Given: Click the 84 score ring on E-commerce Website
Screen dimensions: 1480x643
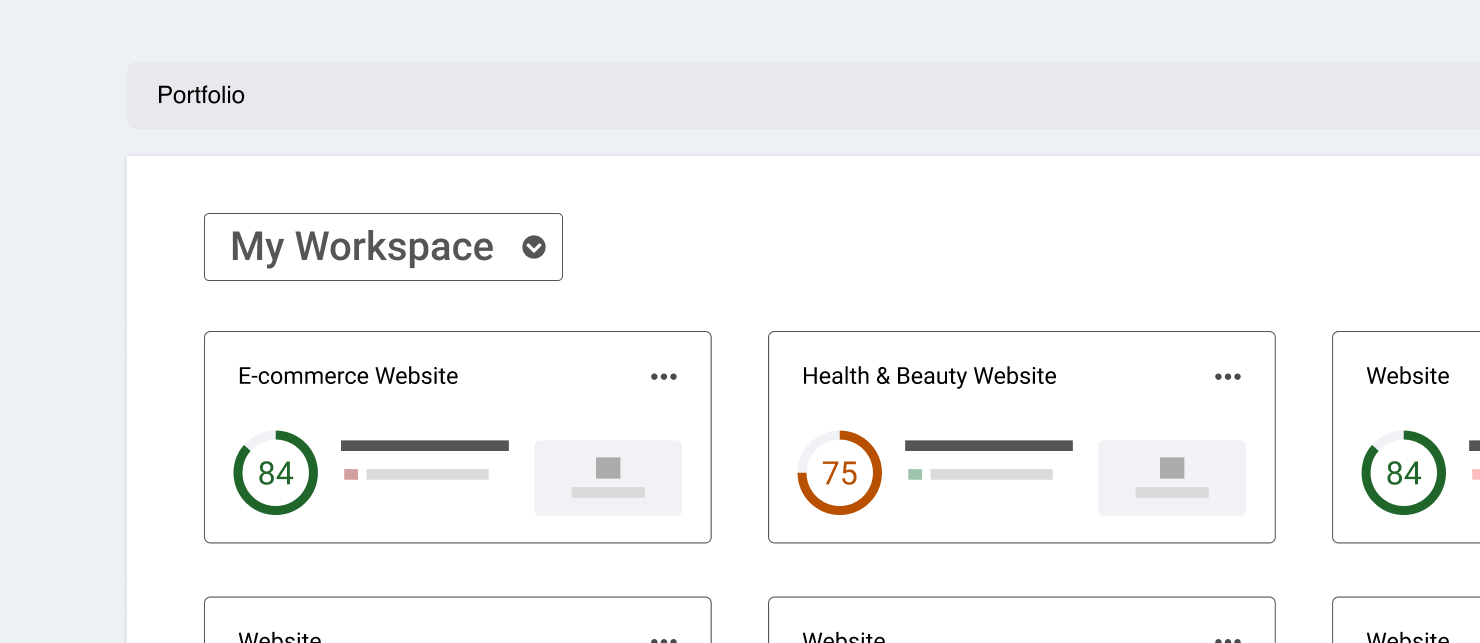Looking at the screenshot, I should [x=276, y=473].
